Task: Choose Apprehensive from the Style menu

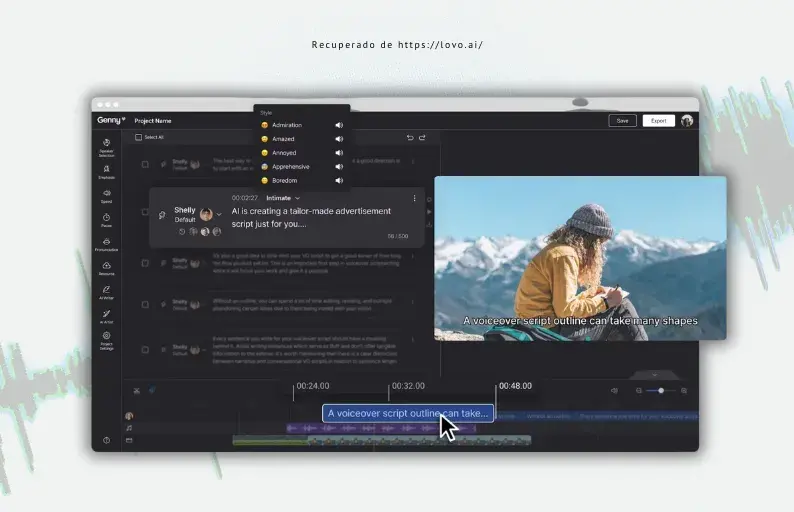Action: click(x=290, y=166)
